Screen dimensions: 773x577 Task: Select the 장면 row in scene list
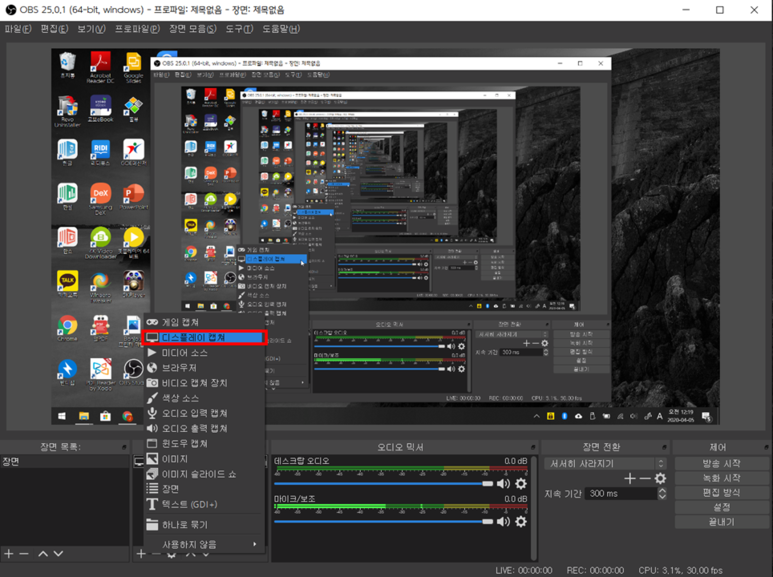pyautogui.click(x=65, y=462)
